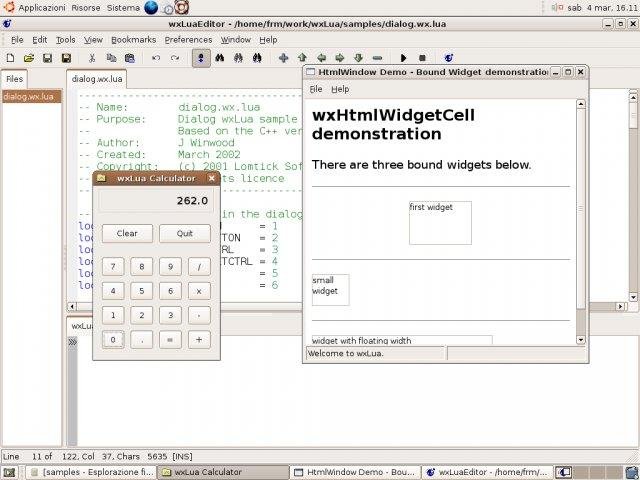Create a new file via toolbar icon
The width and height of the screenshot is (640, 480).
(x=10, y=58)
